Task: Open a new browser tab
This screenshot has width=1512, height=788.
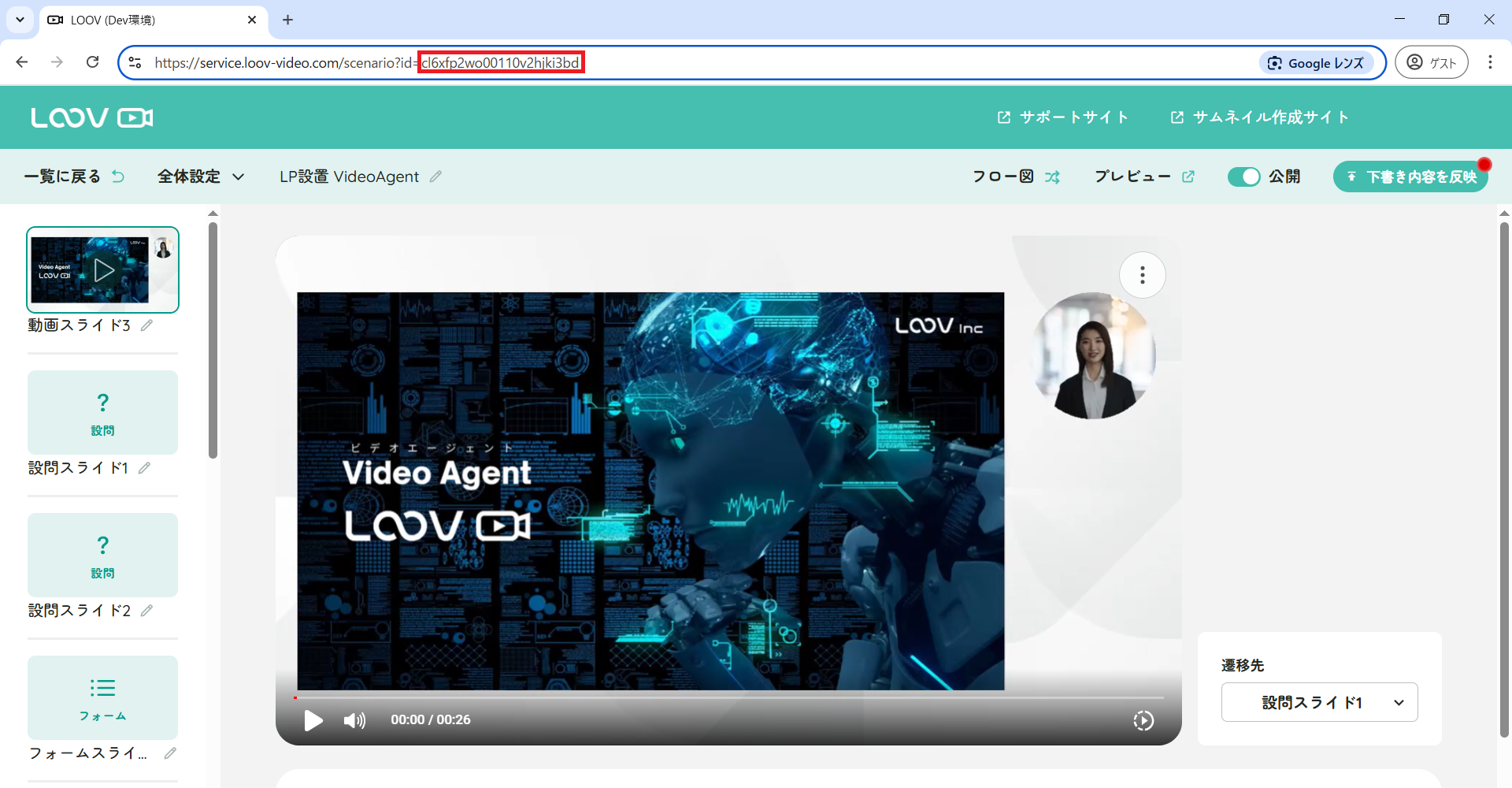Action: [287, 20]
